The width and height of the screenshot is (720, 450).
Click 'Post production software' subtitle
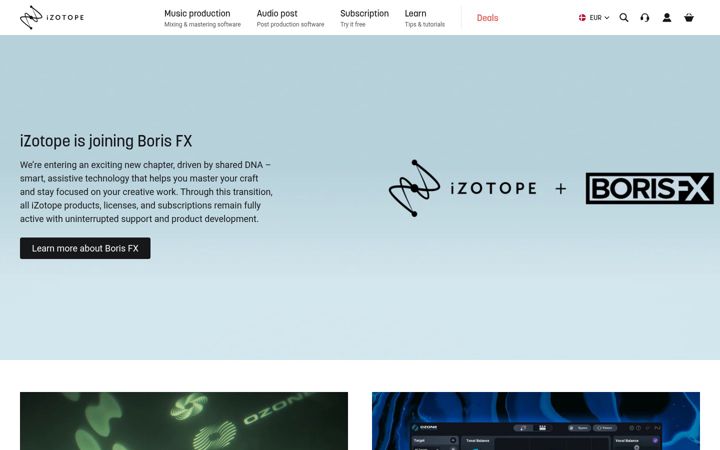click(290, 24)
